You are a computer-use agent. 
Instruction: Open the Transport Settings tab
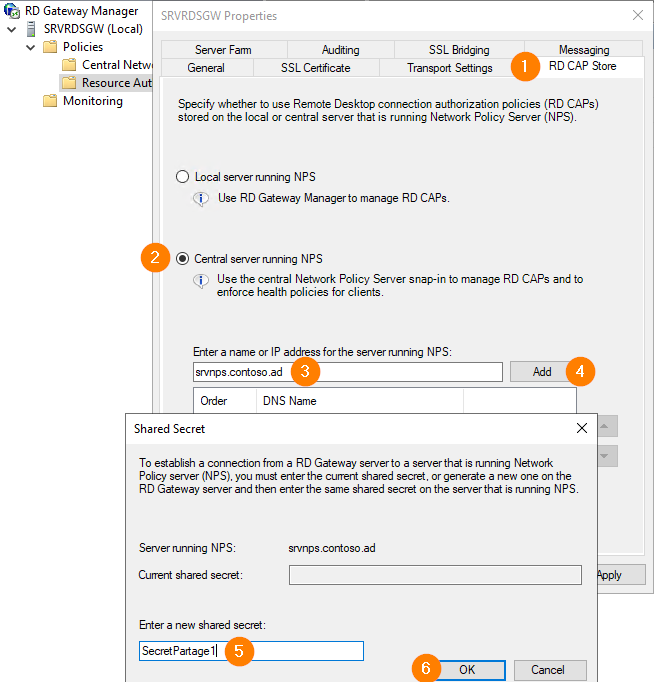tap(449, 68)
